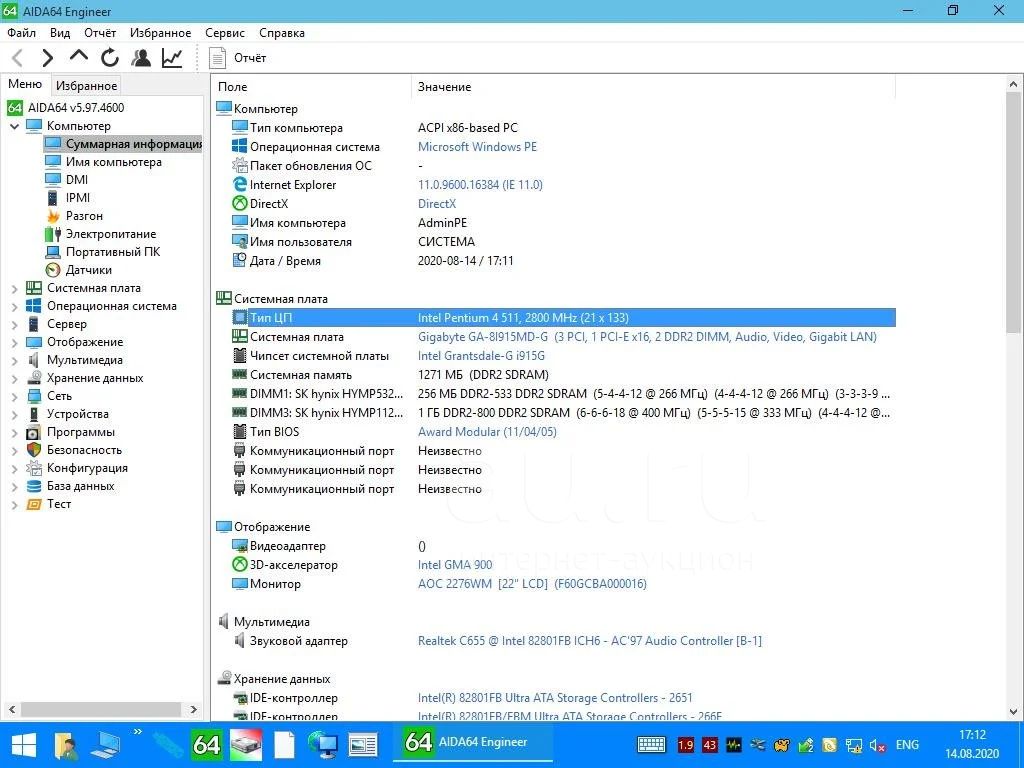This screenshot has height=768, width=1024.
Task: Switch to the Избранное sidebar tab
Action: coord(86,86)
